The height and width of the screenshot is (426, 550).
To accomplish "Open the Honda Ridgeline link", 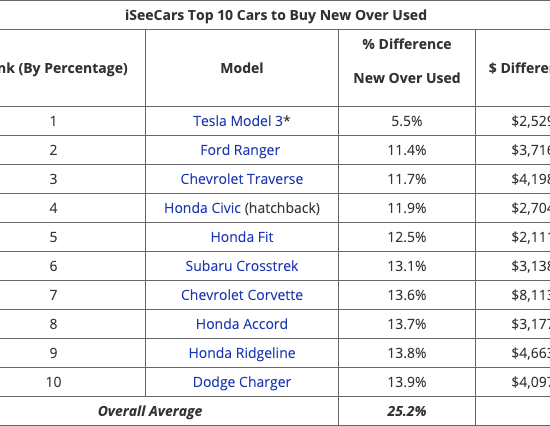I will (x=242, y=353).
